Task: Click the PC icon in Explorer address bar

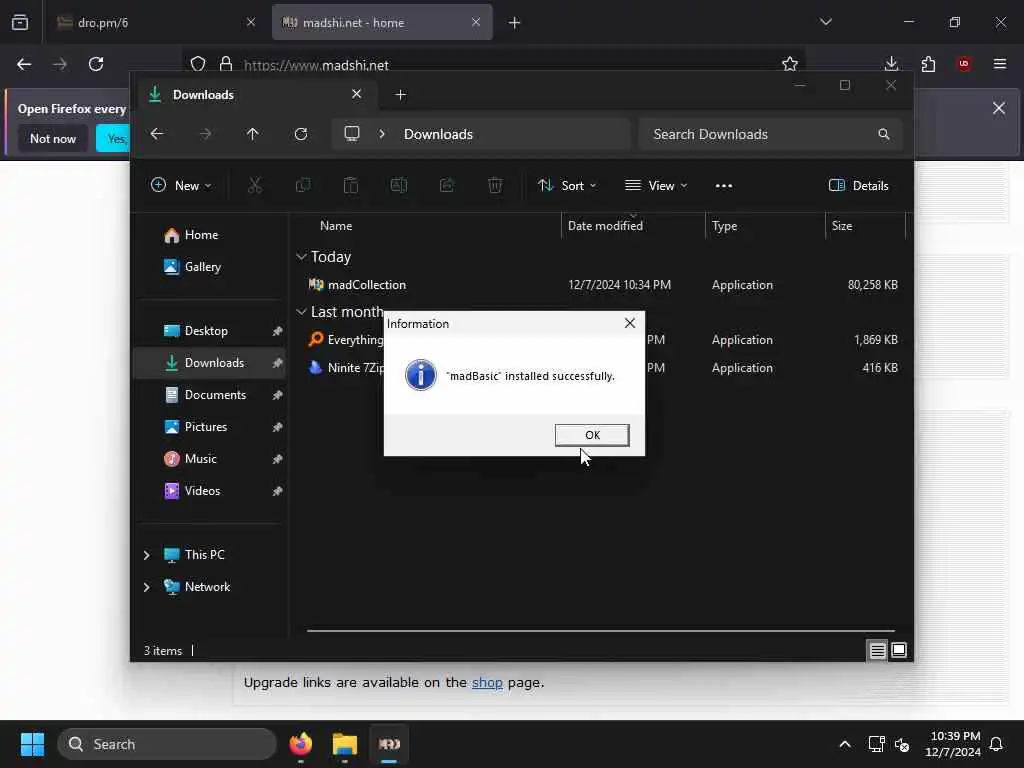Action: (352, 134)
